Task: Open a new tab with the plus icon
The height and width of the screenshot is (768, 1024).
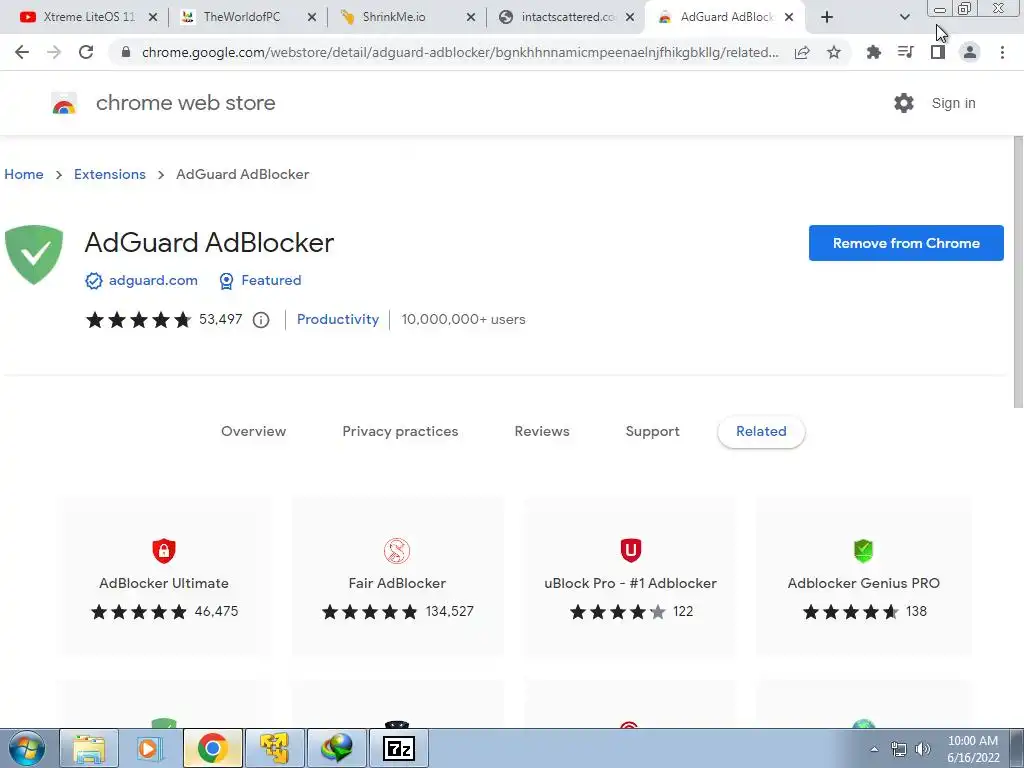Action: pos(827,17)
